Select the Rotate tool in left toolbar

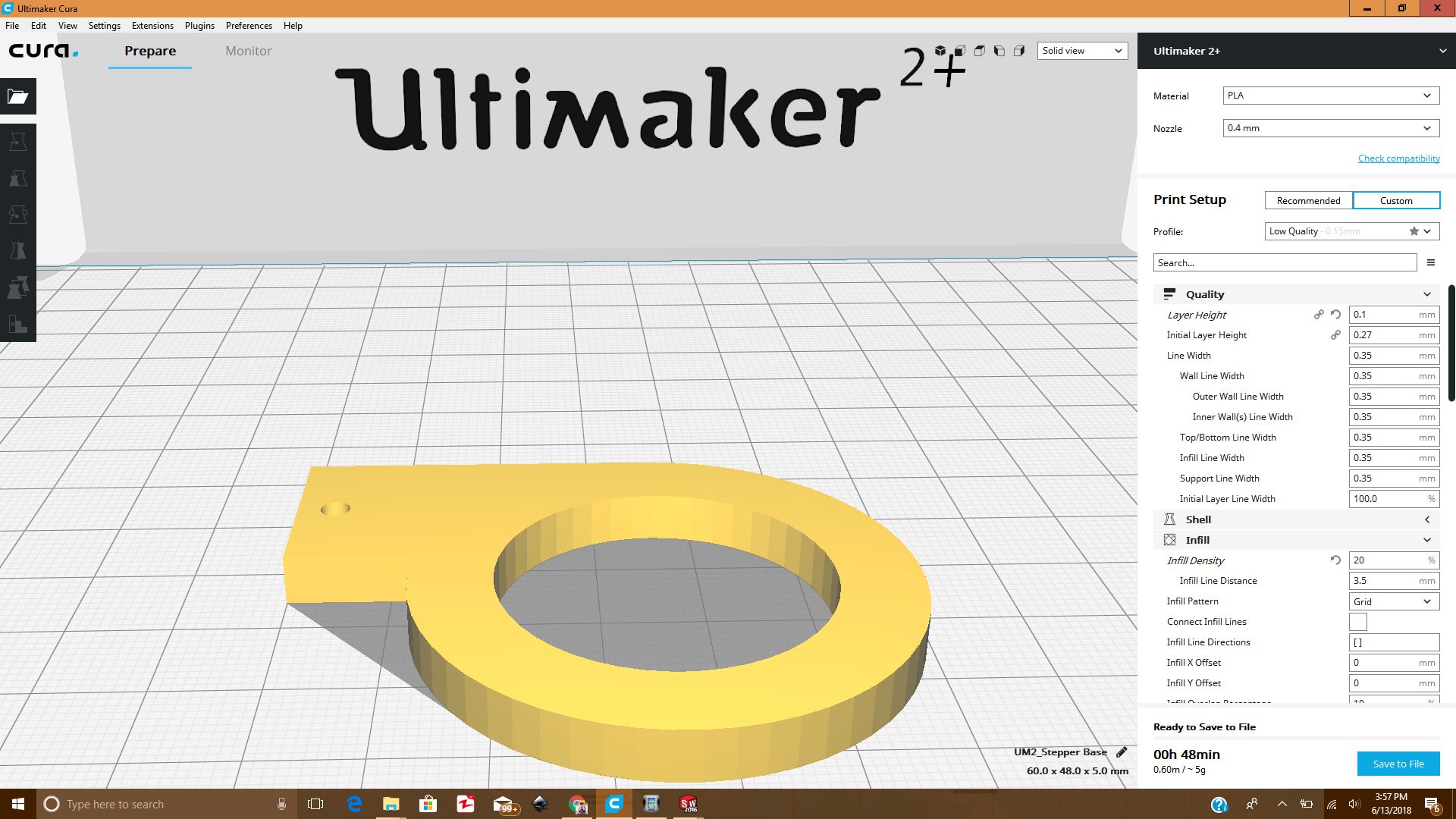point(18,215)
